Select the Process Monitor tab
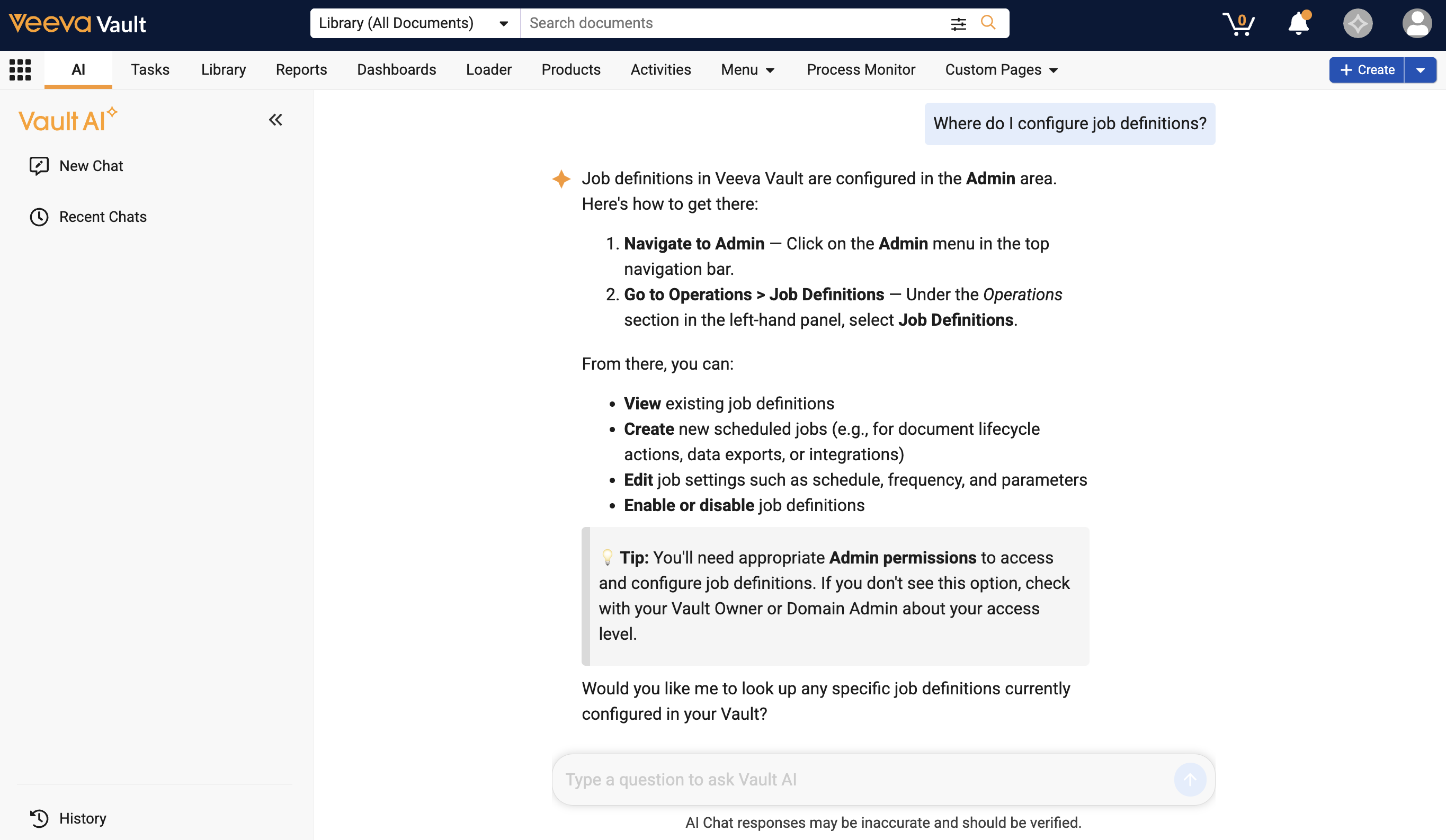 [861, 70]
